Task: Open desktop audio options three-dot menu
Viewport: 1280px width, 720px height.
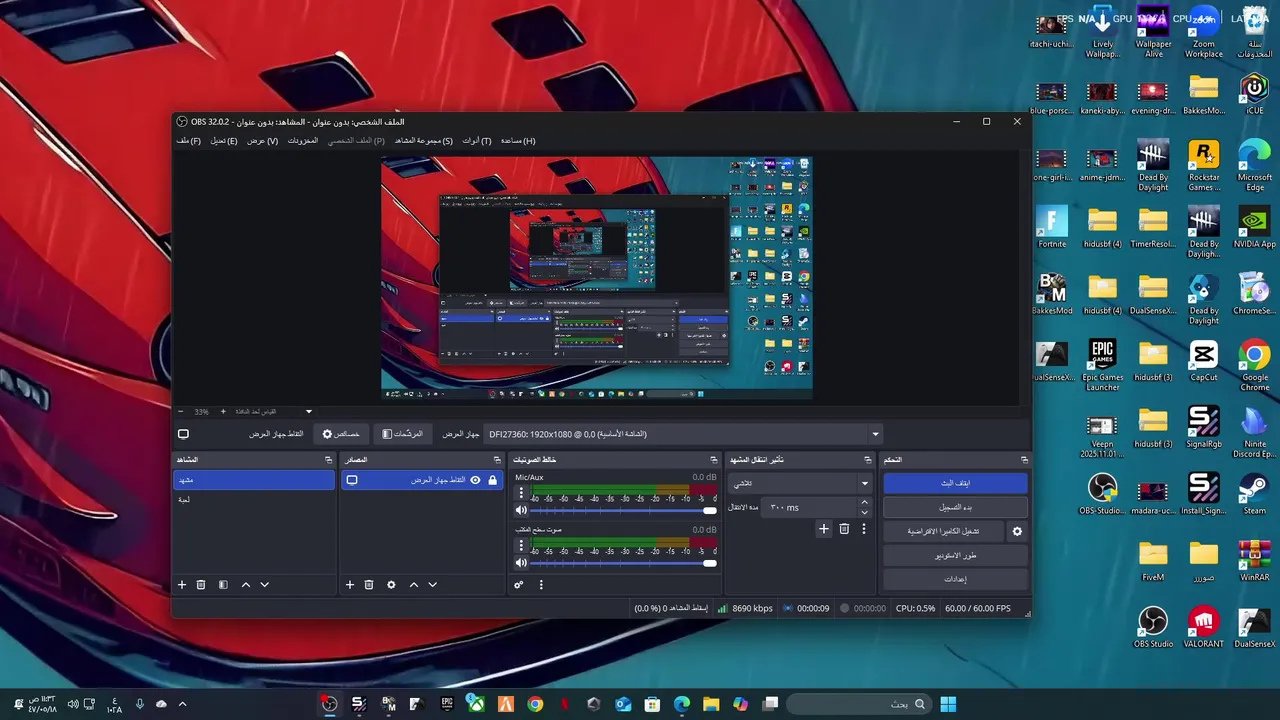Action: (521, 546)
